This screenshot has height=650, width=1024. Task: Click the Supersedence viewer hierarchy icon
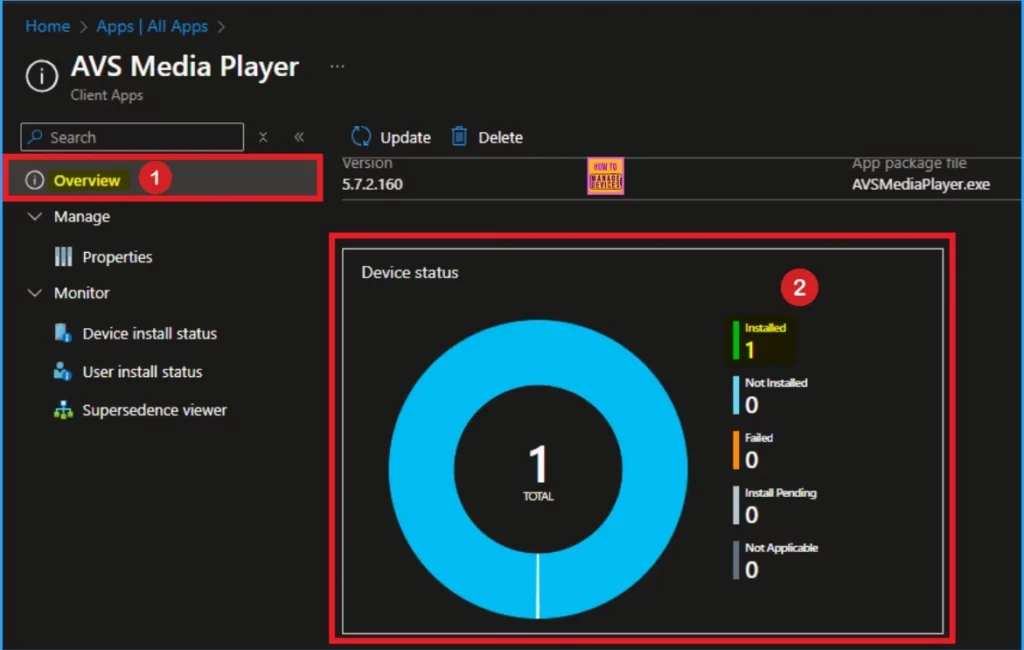click(x=63, y=410)
